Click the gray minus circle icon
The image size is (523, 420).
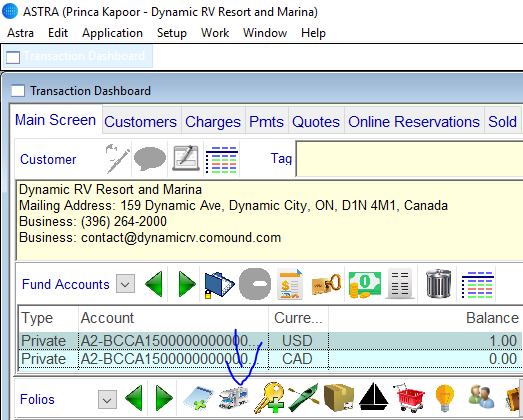[x=255, y=284]
